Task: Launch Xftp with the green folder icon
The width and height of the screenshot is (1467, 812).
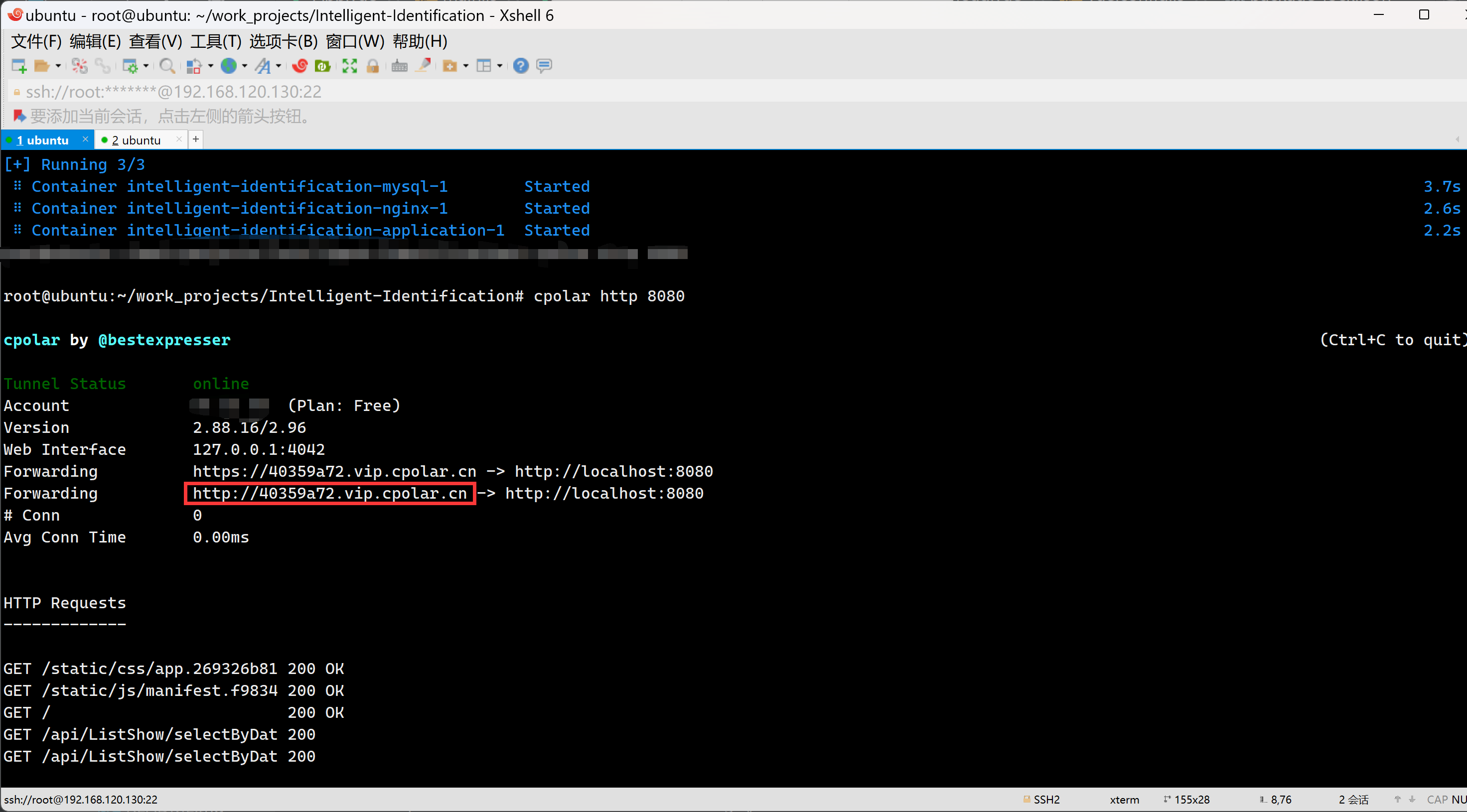Action: point(323,66)
